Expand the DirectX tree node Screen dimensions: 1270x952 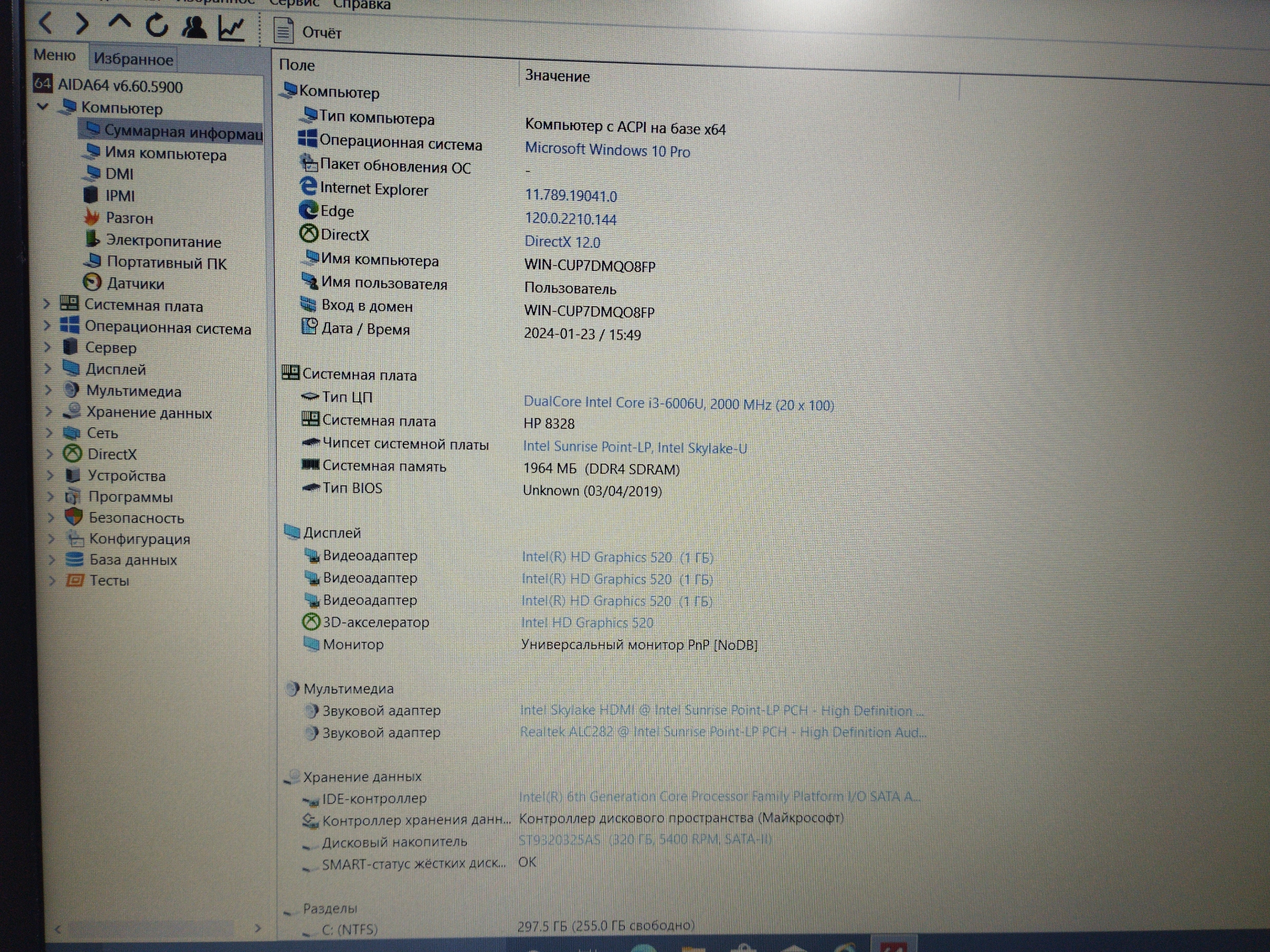point(50,454)
